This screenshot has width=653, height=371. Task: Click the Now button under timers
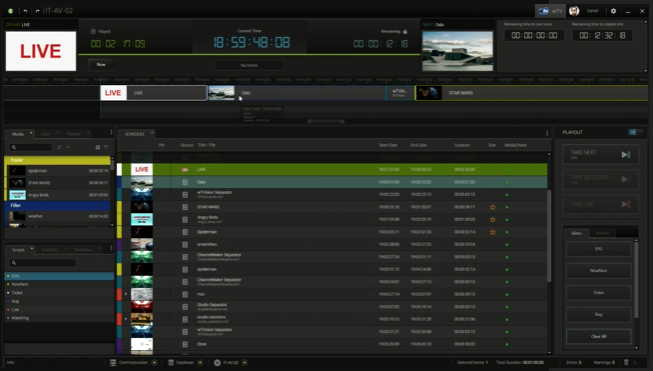click(101, 65)
